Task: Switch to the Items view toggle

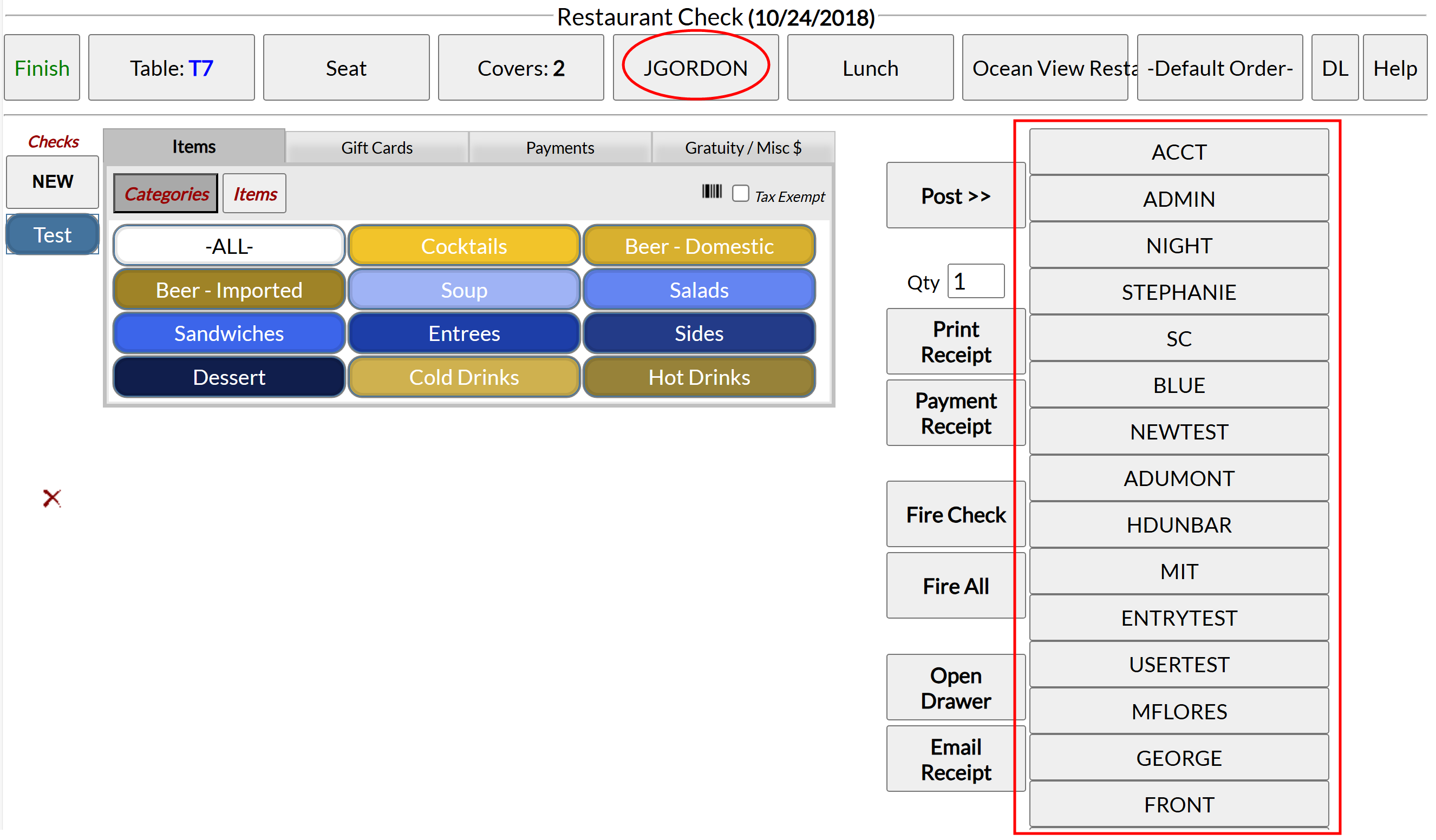Action: point(254,194)
